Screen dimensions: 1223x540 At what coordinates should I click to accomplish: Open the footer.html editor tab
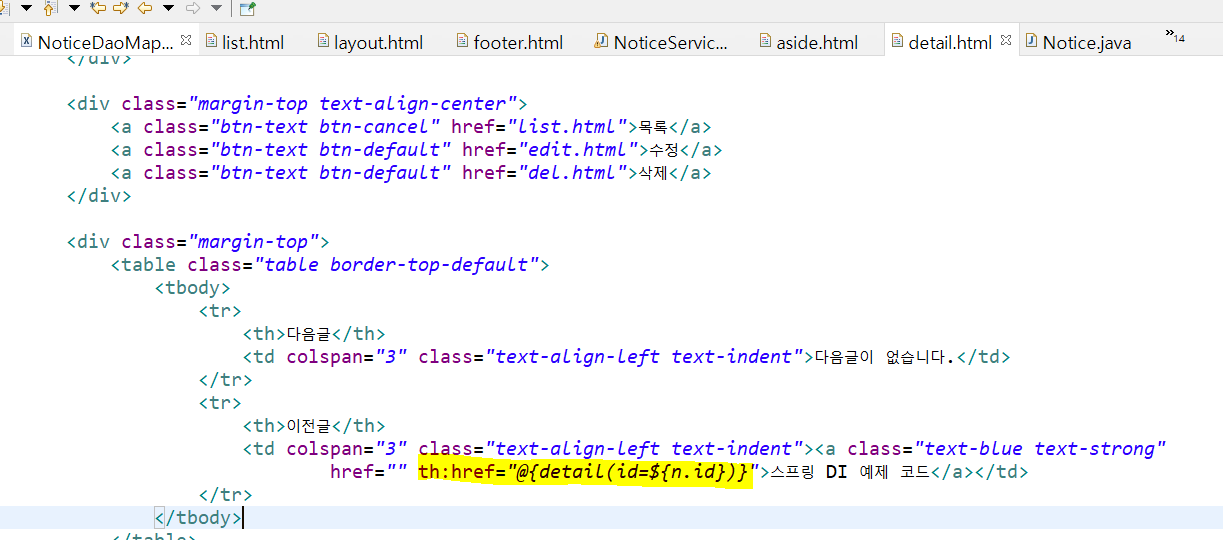tap(518, 42)
